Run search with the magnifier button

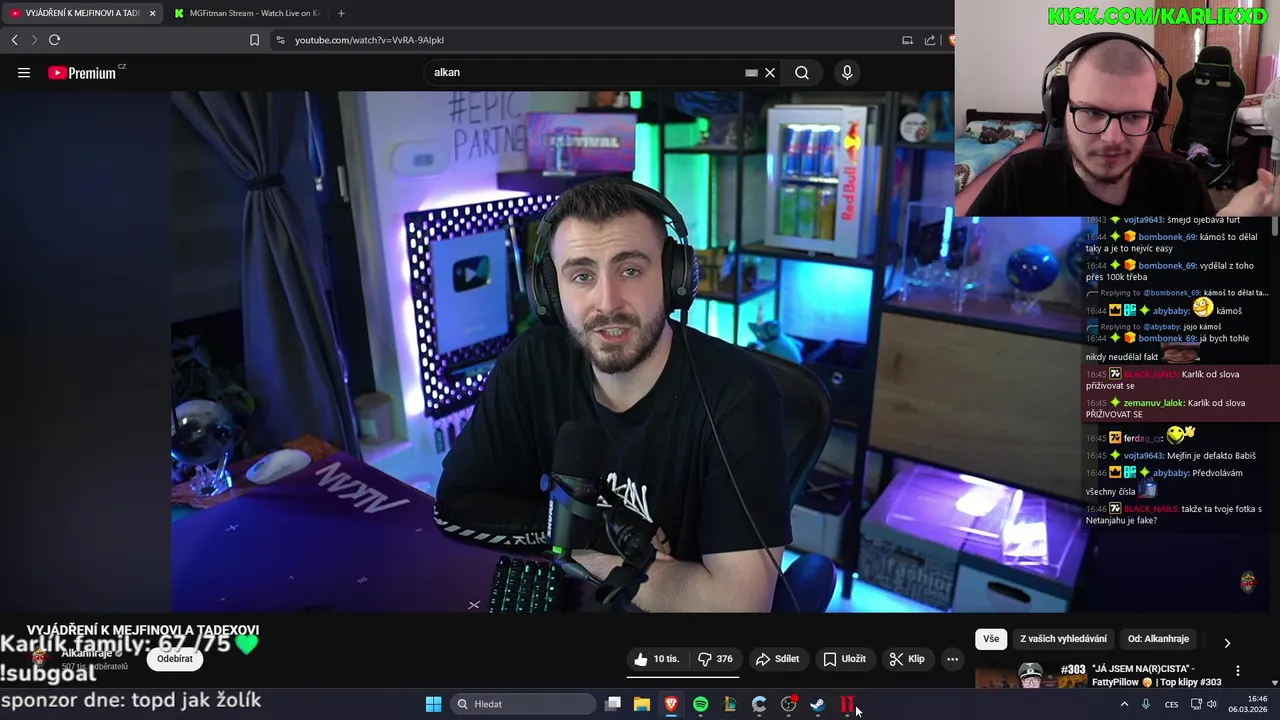pyautogui.click(x=802, y=72)
